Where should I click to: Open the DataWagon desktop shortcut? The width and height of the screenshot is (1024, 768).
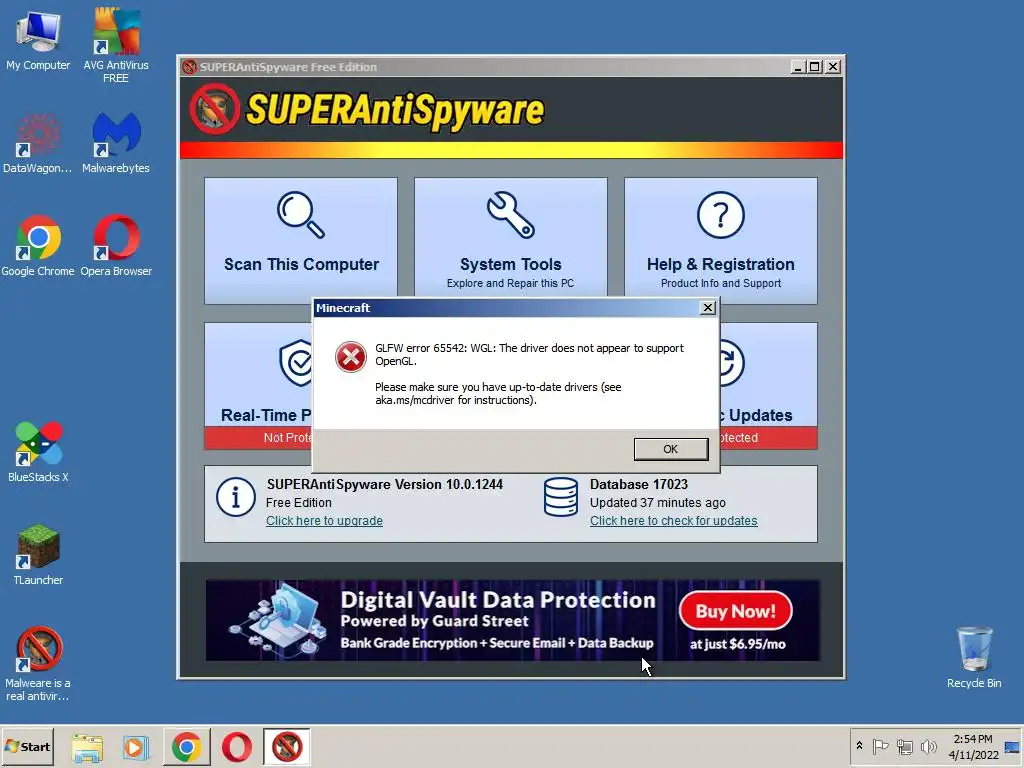coord(37,144)
